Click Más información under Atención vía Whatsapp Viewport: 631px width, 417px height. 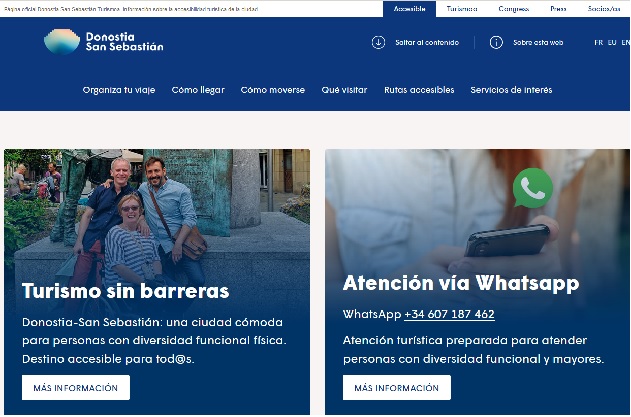click(396, 388)
